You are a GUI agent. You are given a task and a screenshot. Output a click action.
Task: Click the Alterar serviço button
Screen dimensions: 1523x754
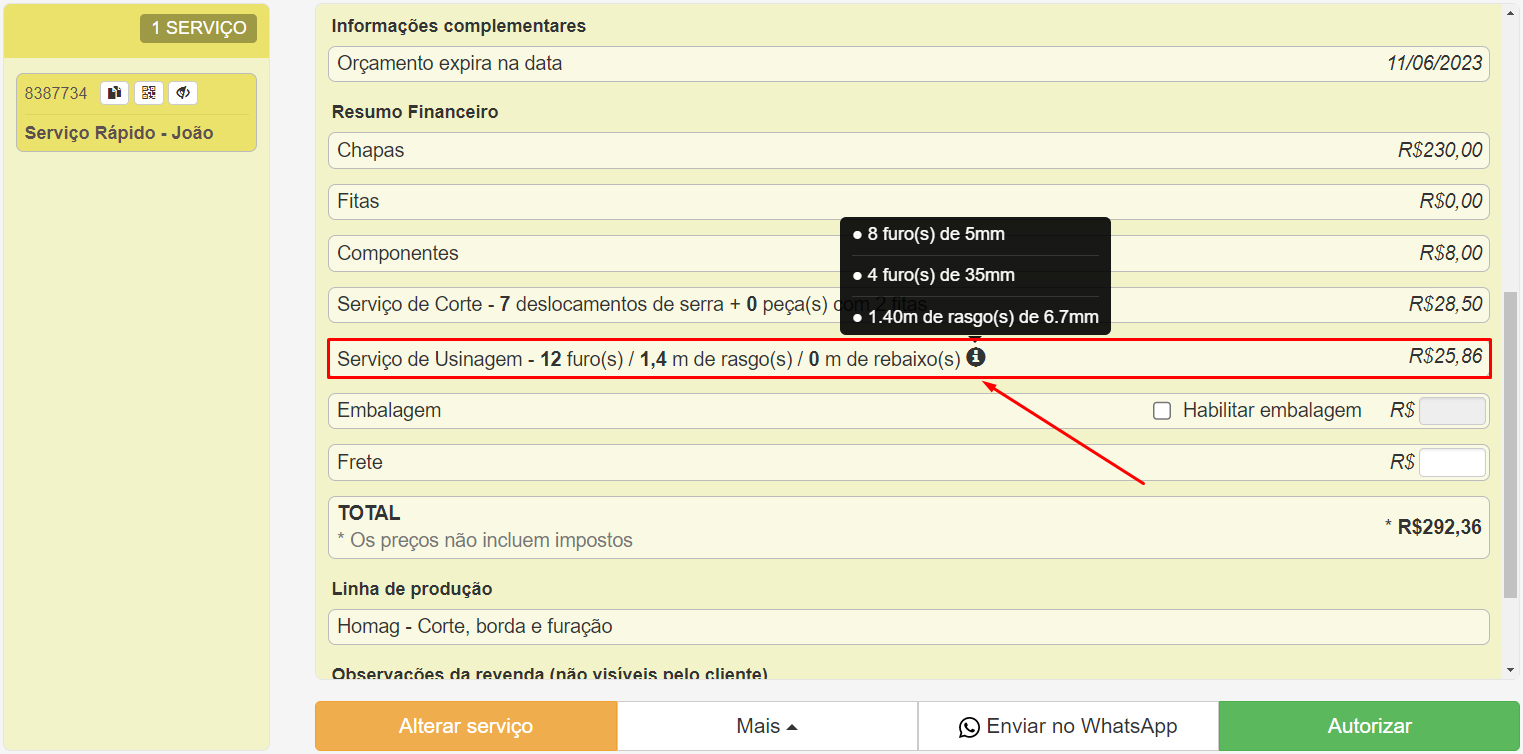466,726
